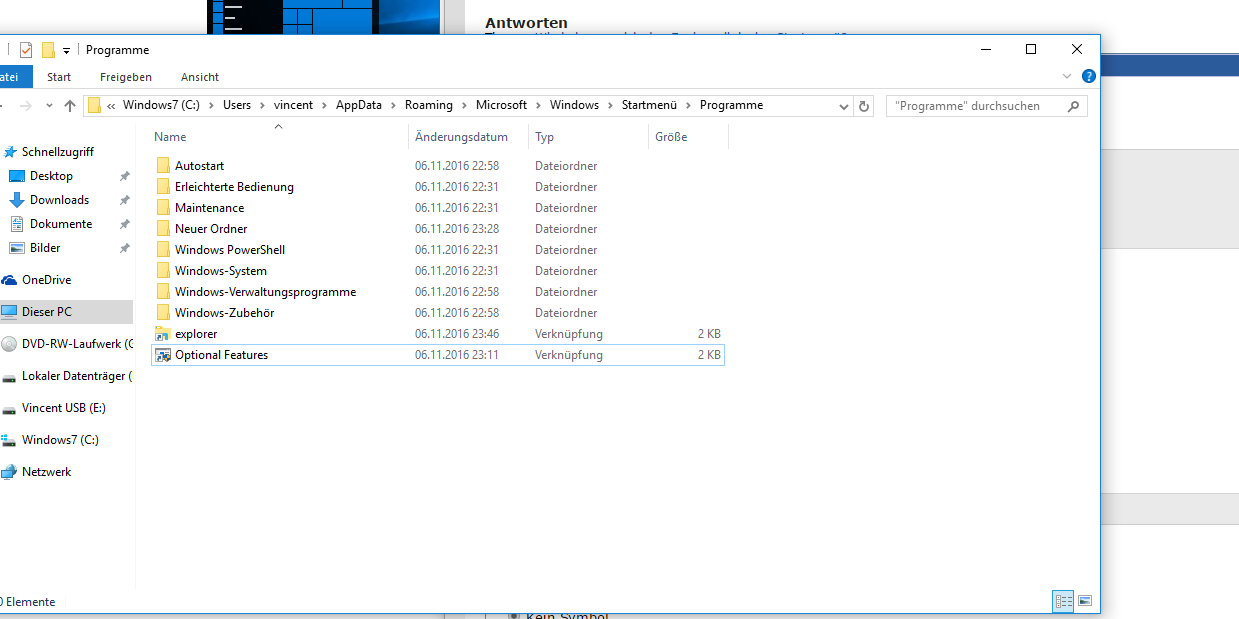Click the New Folder quick access icon
The width and height of the screenshot is (1239, 619).
[48, 50]
